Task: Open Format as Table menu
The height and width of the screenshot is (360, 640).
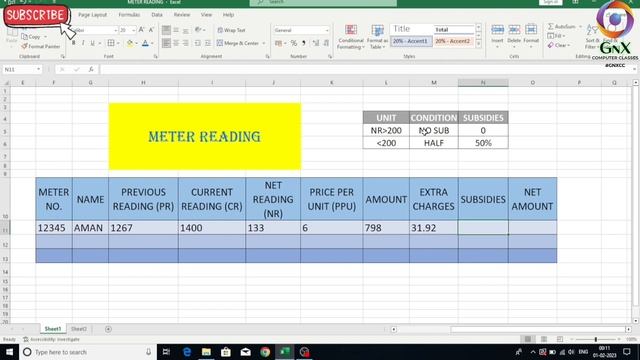Action: [377, 37]
